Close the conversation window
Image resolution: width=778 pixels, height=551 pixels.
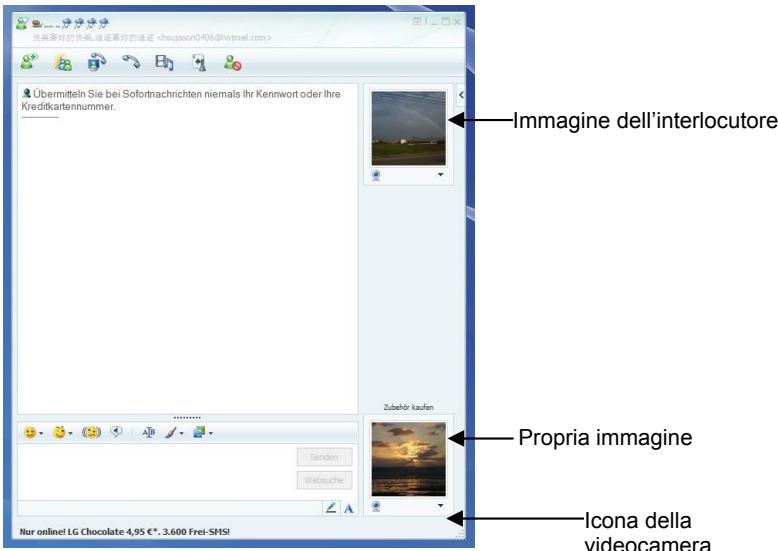457,21
